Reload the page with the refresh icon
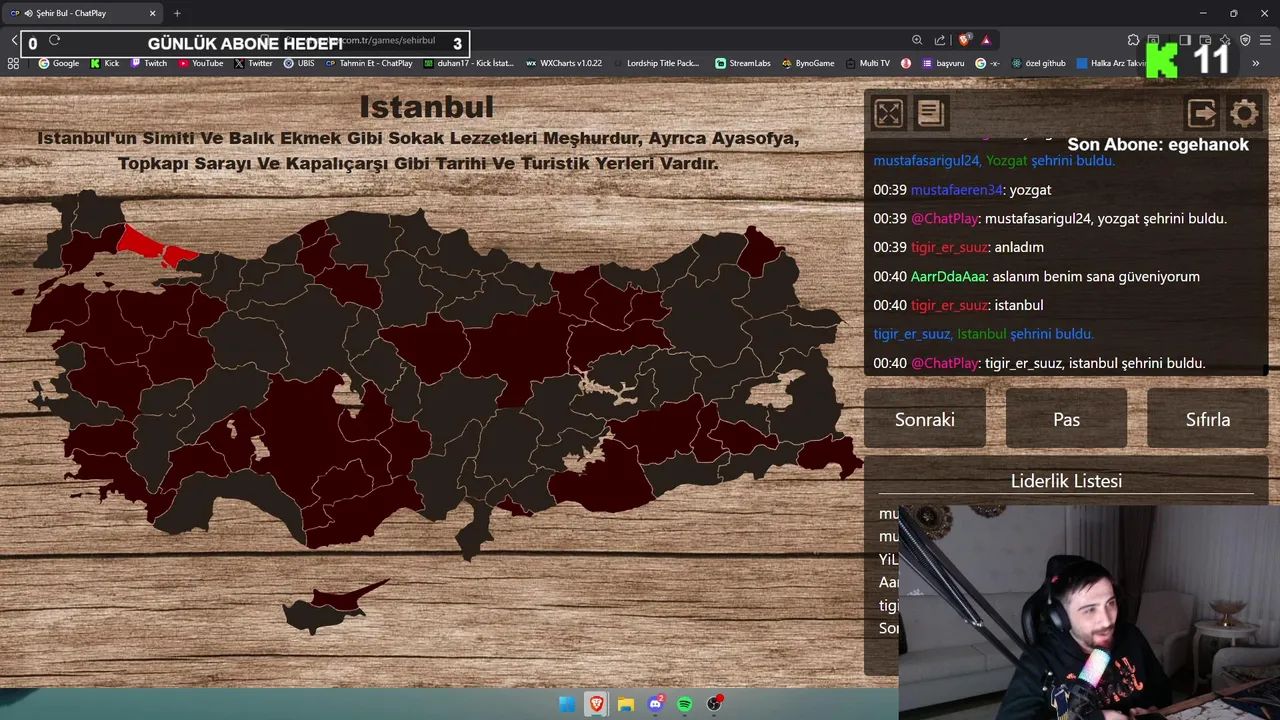This screenshot has height=720, width=1280. [54, 41]
